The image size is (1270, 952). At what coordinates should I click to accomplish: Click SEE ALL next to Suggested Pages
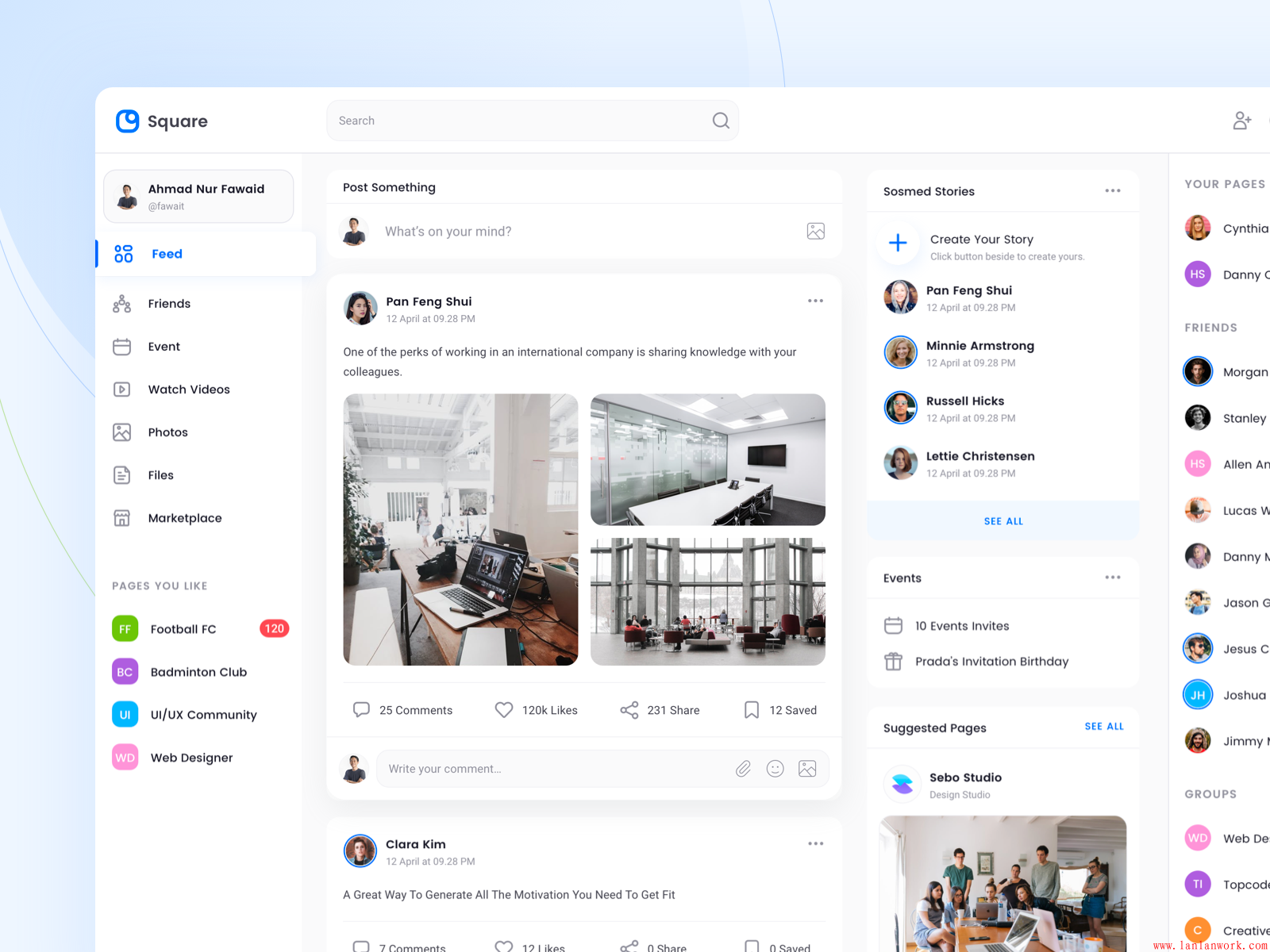pos(1103,727)
